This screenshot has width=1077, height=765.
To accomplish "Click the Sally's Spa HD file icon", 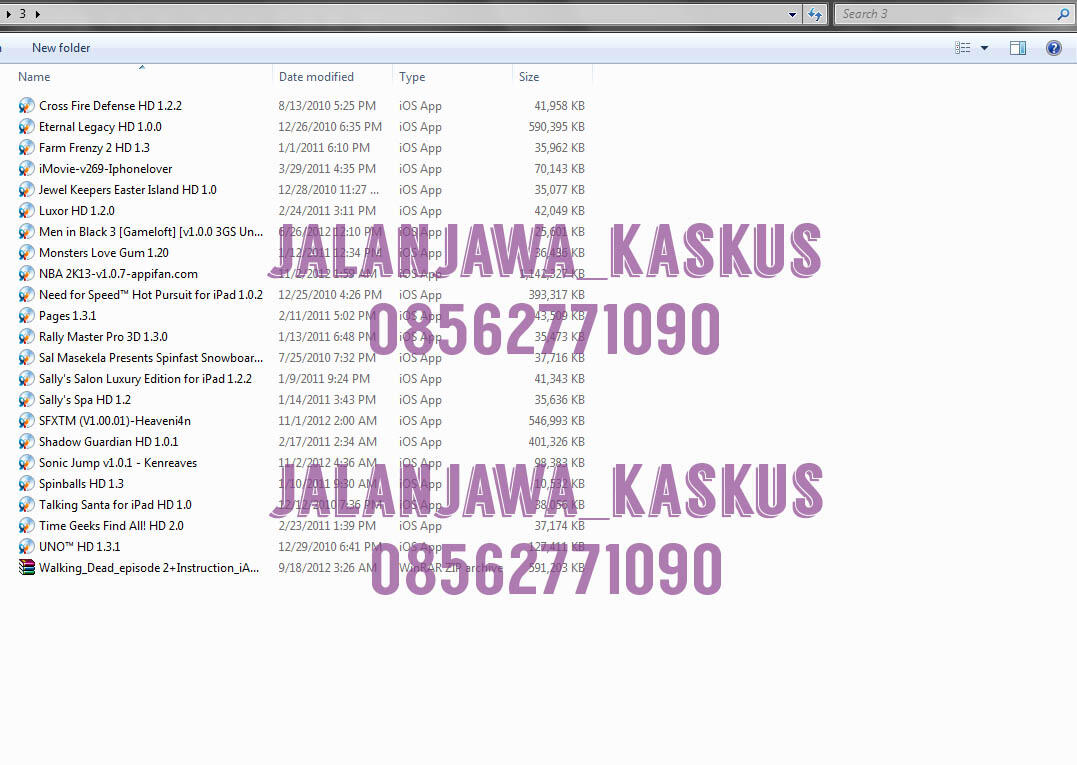I will [26, 400].
